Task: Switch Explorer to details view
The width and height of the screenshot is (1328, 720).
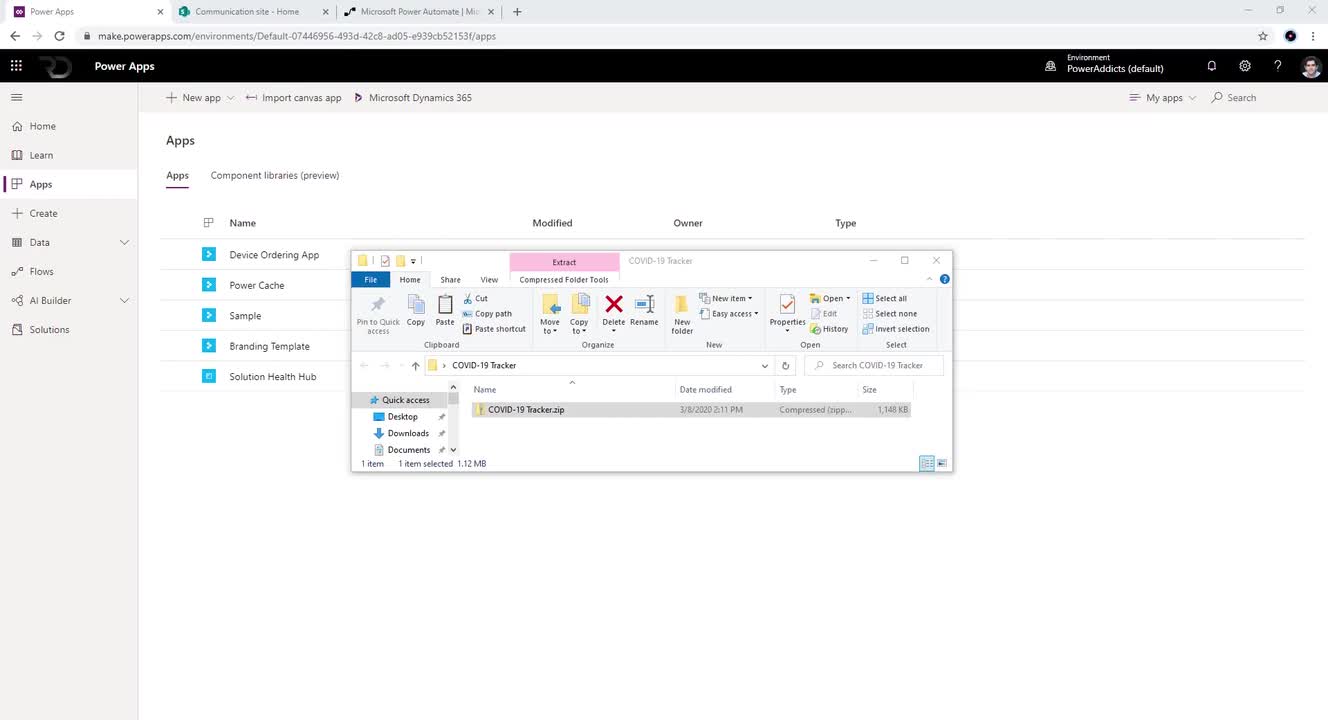Action: tap(926, 464)
